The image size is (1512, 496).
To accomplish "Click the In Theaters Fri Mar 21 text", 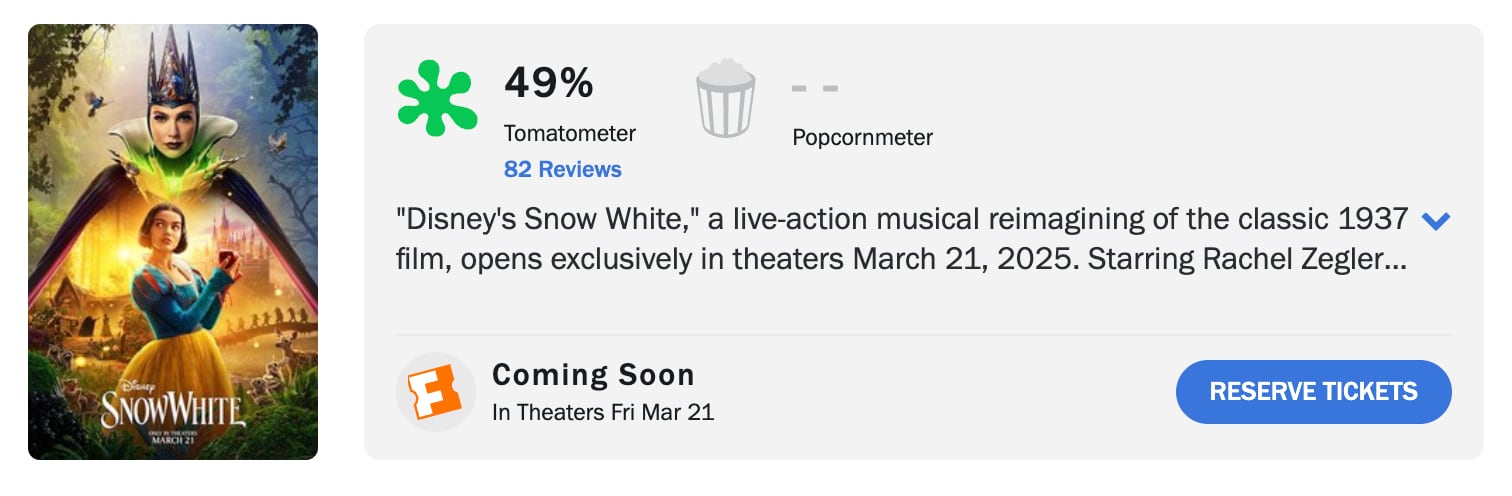I will pyautogui.click(x=603, y=412).
